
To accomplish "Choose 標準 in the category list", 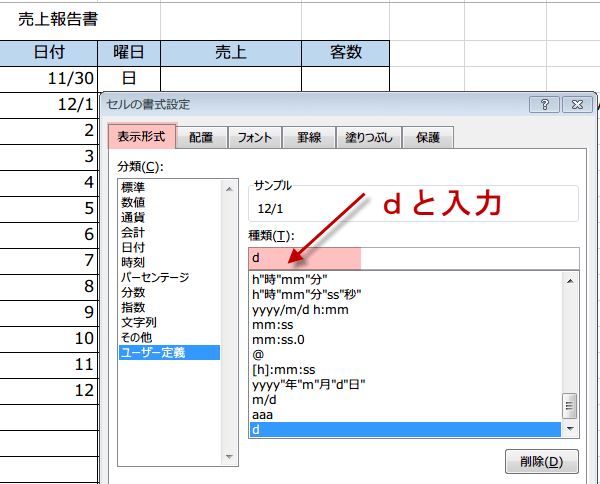I will coord(170,187).
